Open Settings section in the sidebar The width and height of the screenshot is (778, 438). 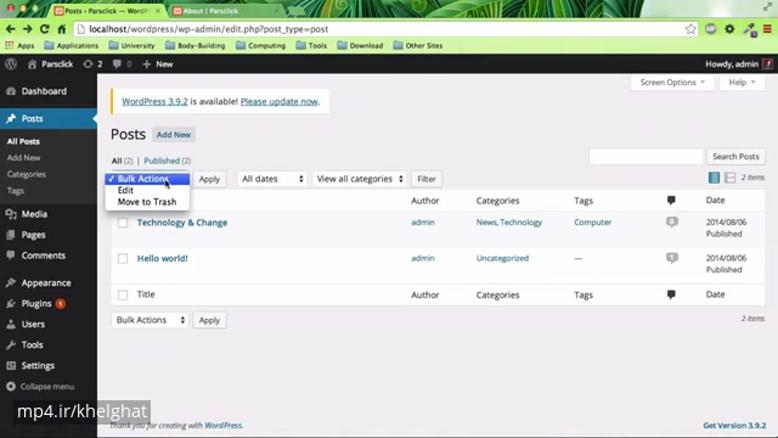tap(49, 366)
